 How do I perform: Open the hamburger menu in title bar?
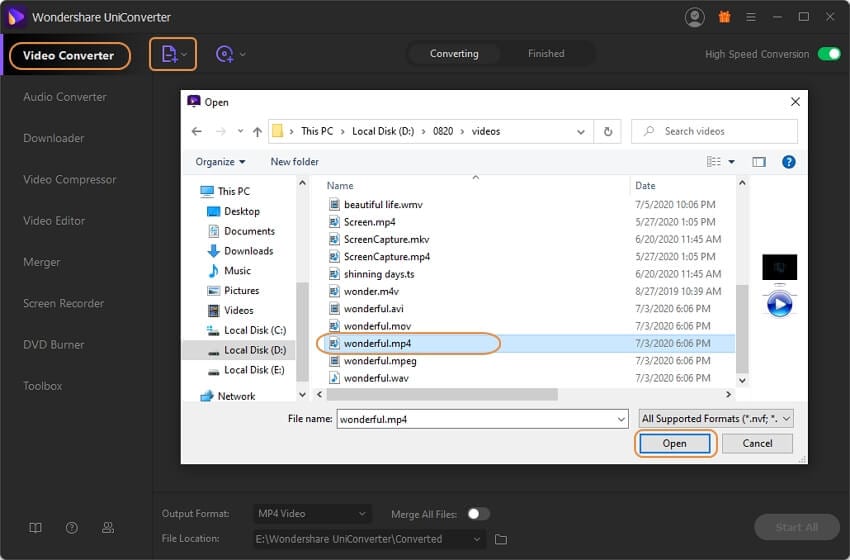751,17
